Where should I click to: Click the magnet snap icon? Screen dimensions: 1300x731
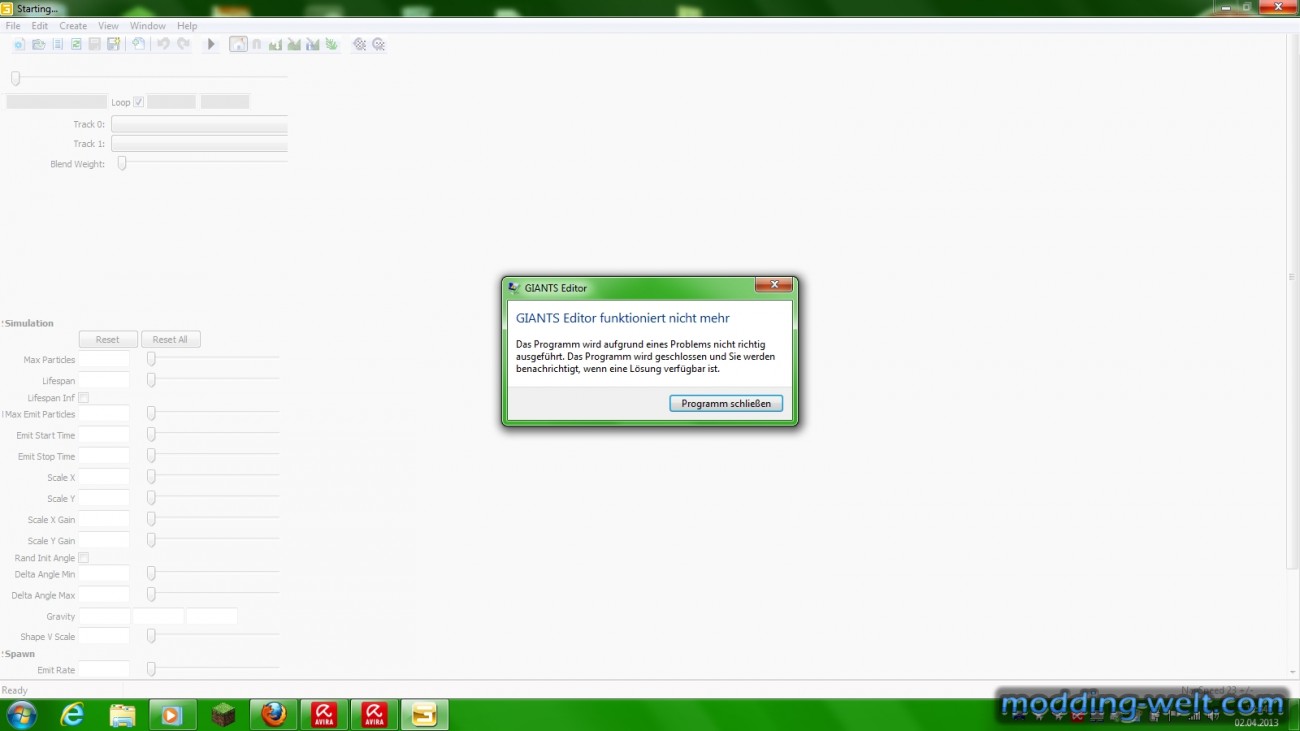tap(257, 44)
